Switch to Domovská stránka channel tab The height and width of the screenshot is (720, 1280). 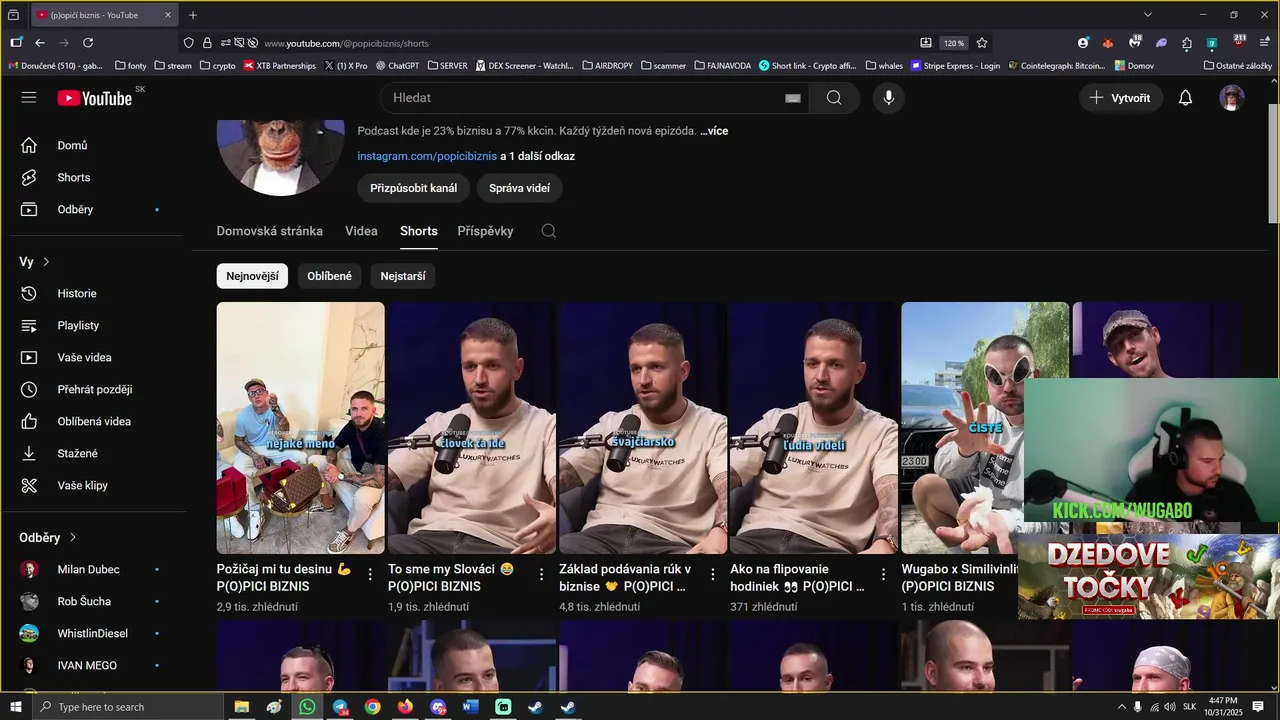tap(270, 231)
